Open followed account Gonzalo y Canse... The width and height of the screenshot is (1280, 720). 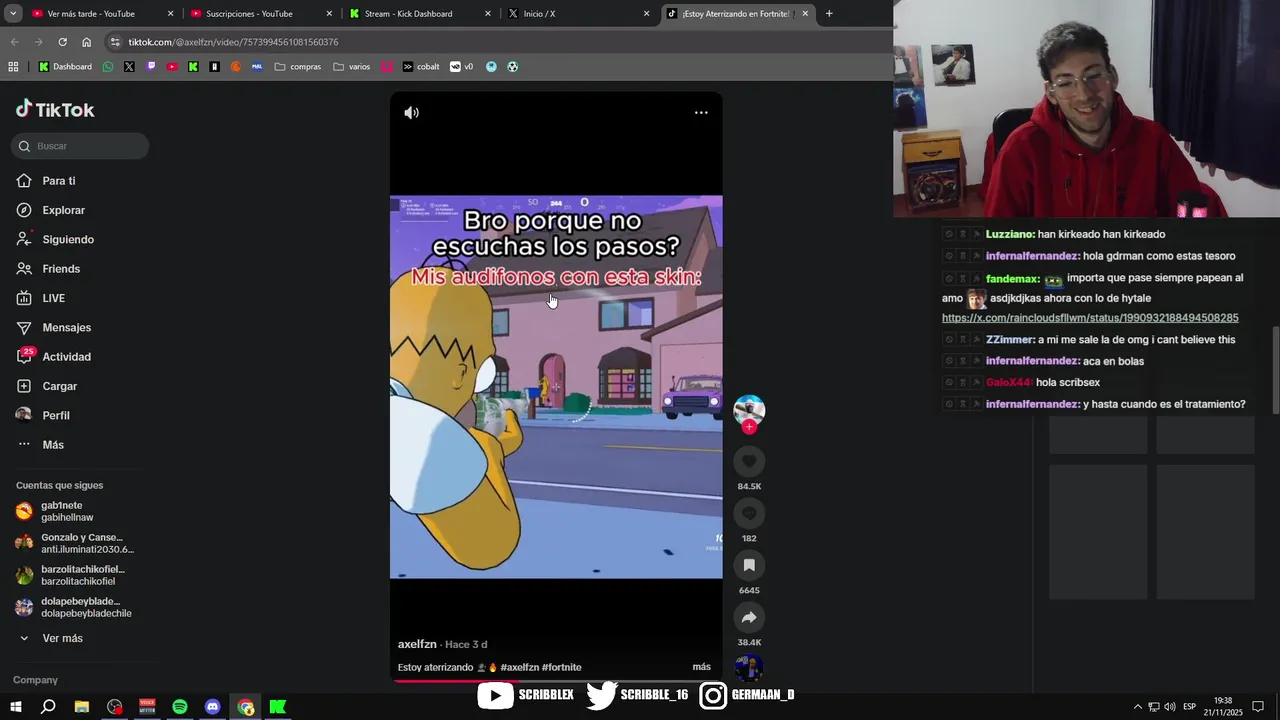75,543
